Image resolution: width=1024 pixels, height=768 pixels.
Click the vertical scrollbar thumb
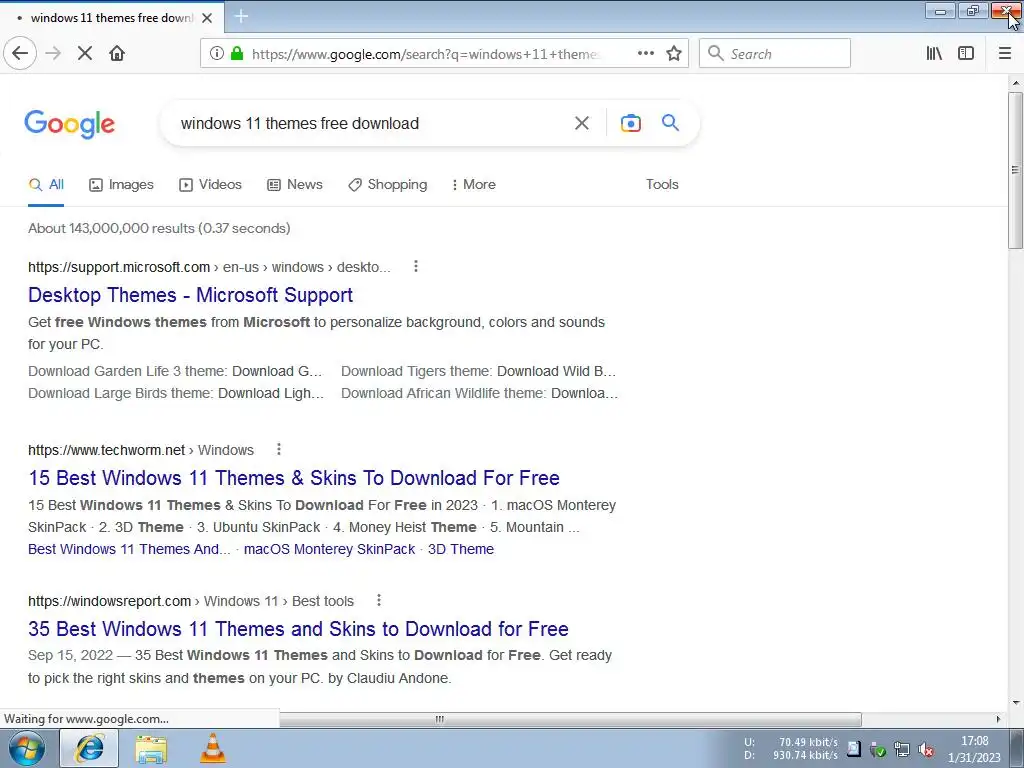(1016, 170)
